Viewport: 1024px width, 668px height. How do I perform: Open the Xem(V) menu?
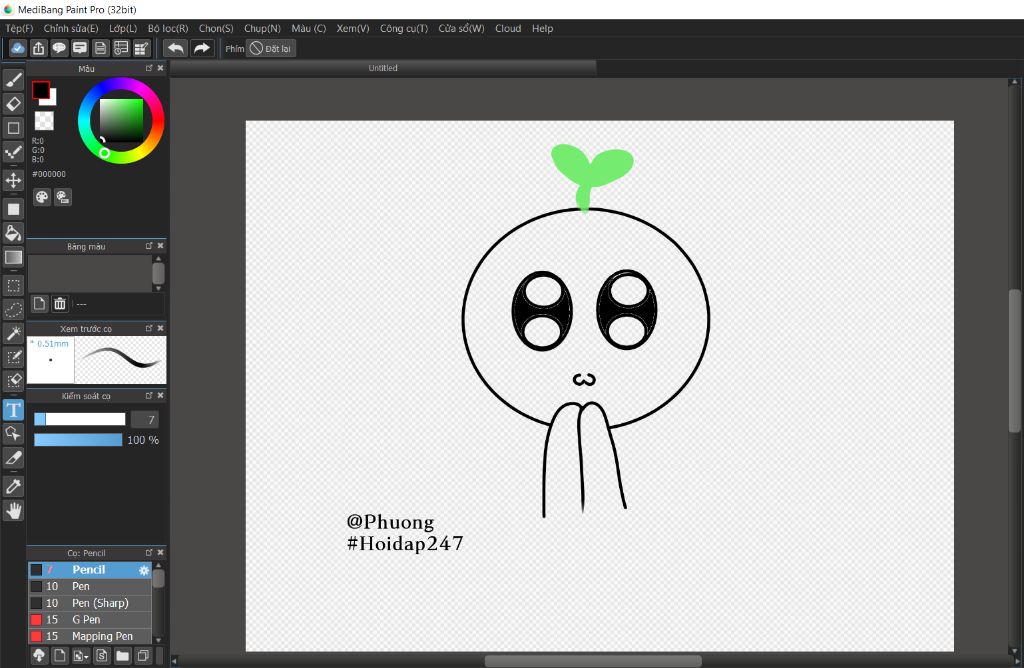(353, 29)
